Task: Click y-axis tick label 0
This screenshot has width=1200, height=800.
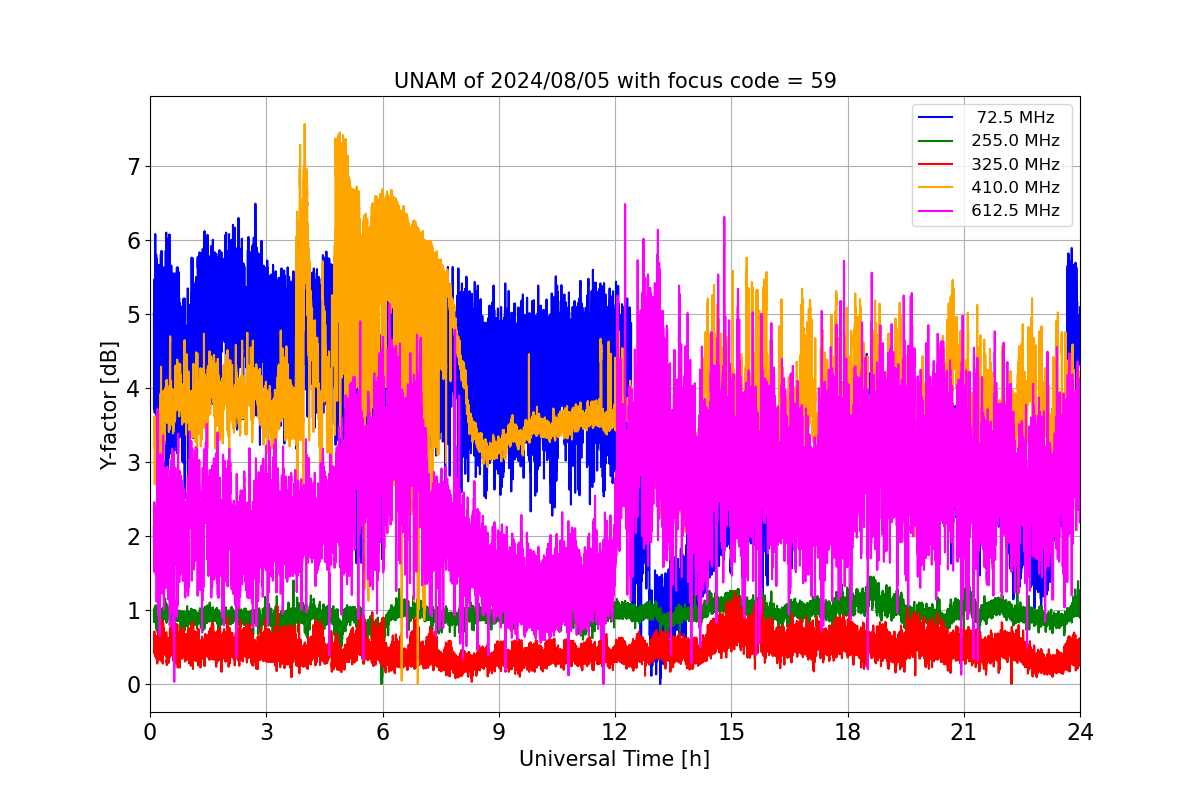Action: coord(132,684)
